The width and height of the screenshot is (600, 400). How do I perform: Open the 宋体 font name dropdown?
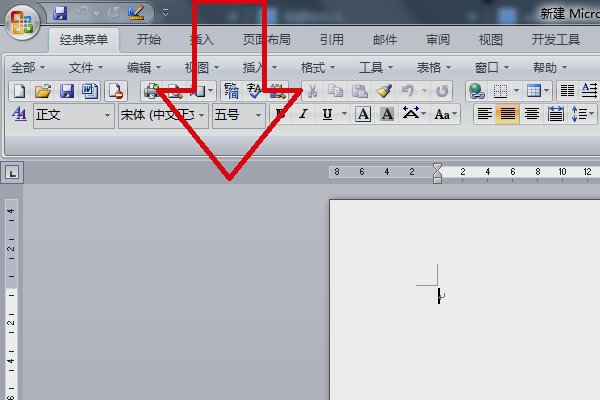click(x=202, y=115)
